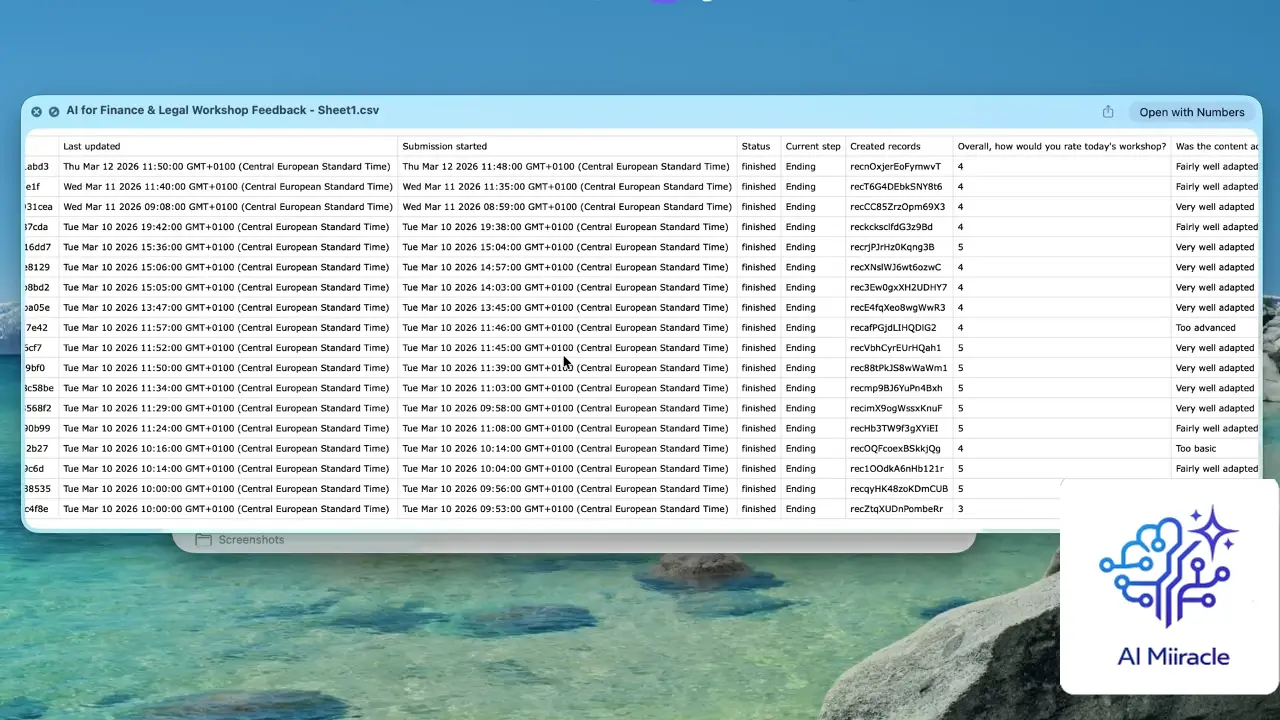
Task: Select cell 'rec3Ew0gxXH2UDHY7'
Action: pyautogui.click(x=898, y=287)
